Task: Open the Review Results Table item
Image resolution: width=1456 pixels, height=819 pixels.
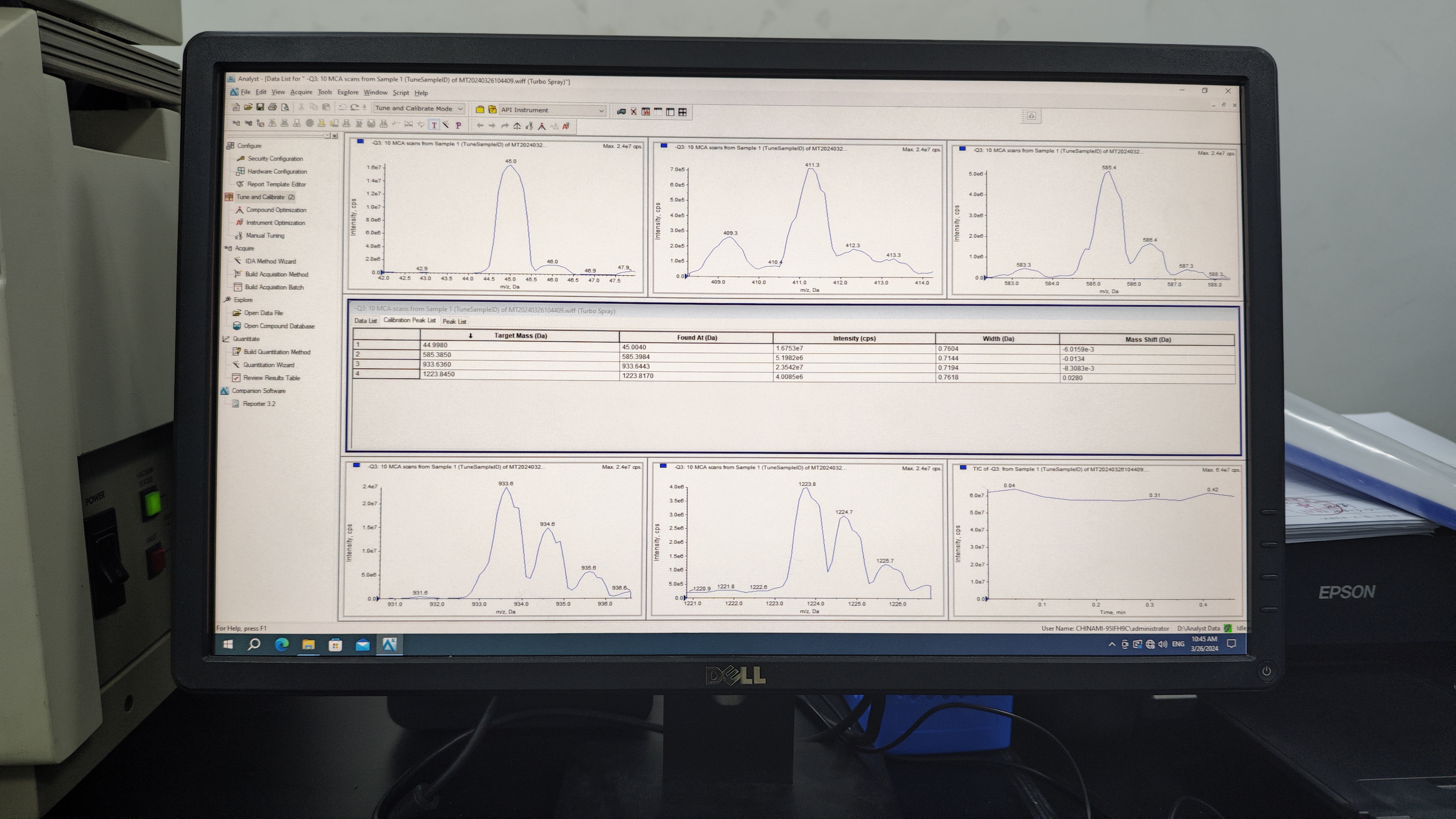Action: (271, 378)
